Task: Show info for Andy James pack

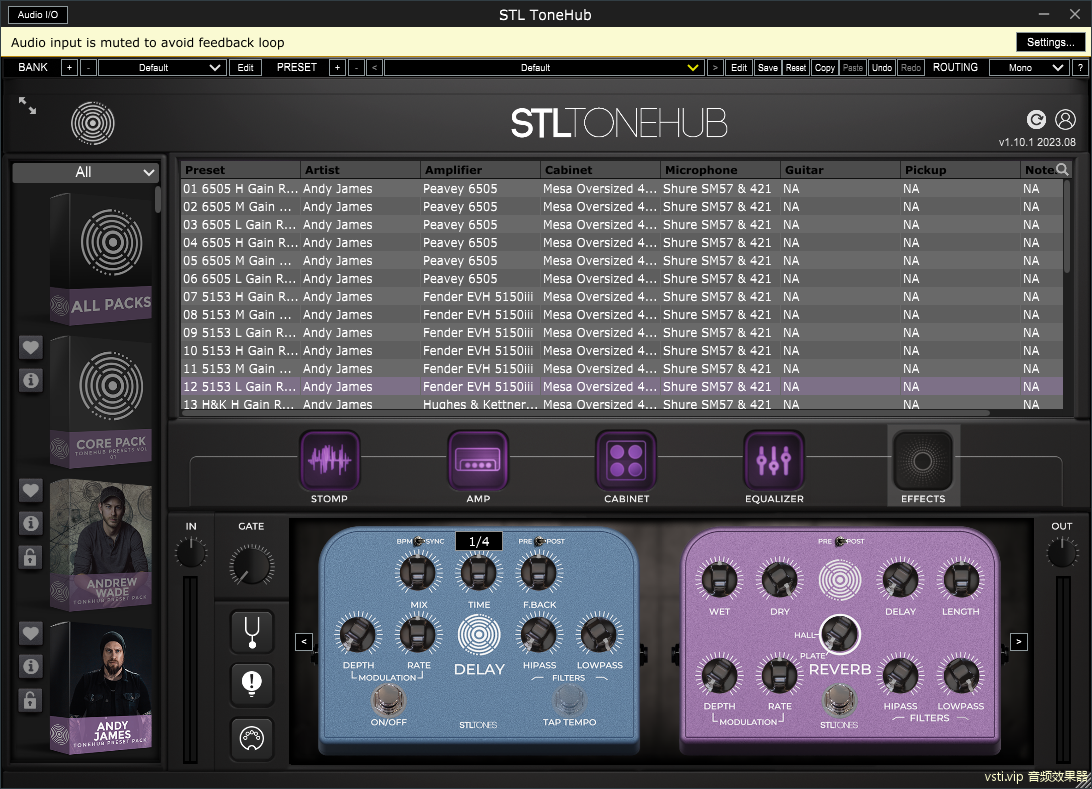Action: click(31, 666)
